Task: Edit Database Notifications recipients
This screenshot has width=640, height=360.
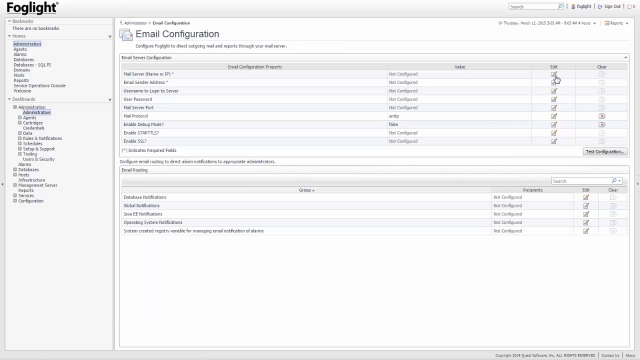Action: point(586,198)
